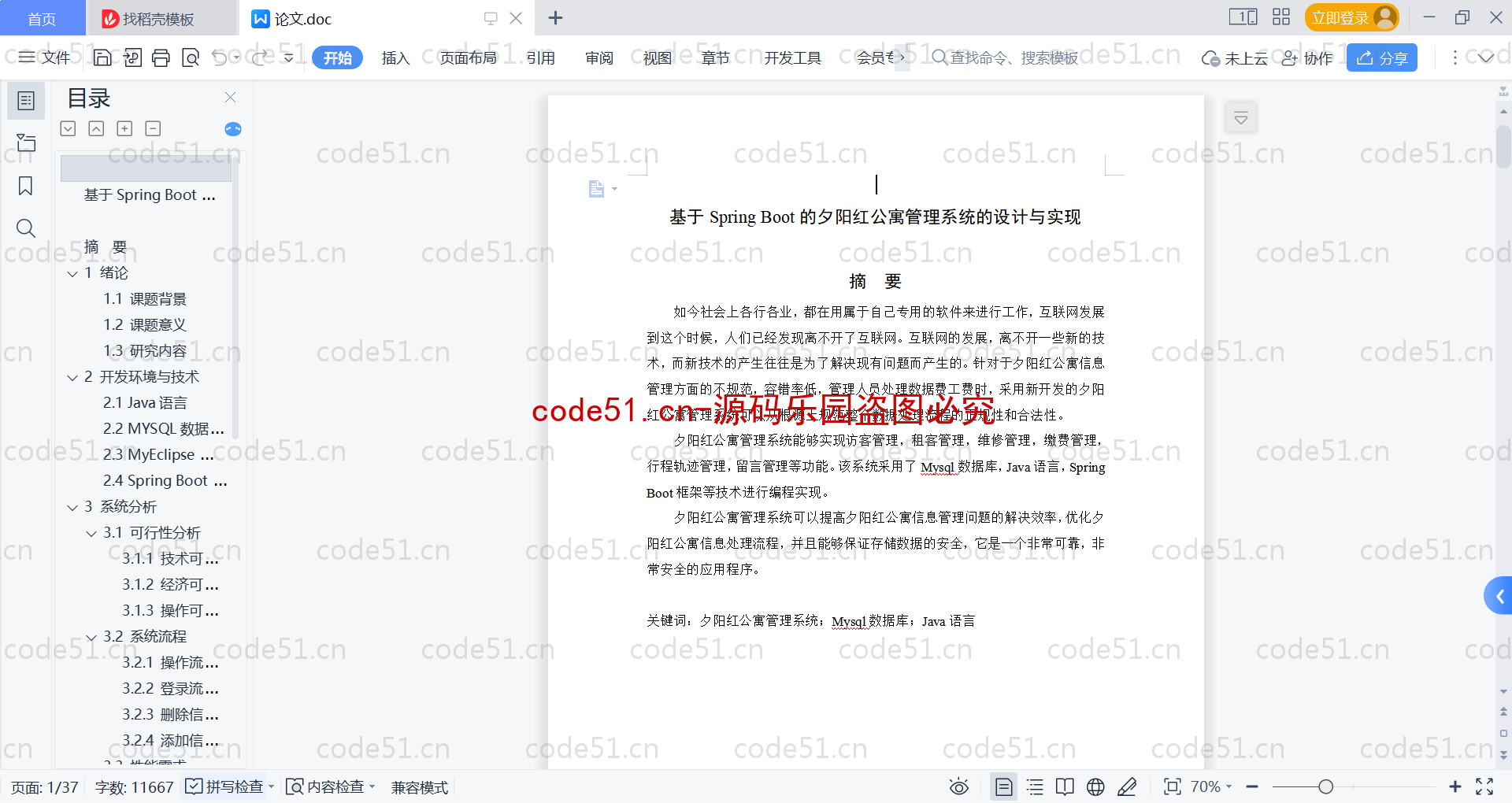Screen dimensions: 1512x803
Task: Collapse the 3.1 可行性分析 section
Action: [91, 533]
